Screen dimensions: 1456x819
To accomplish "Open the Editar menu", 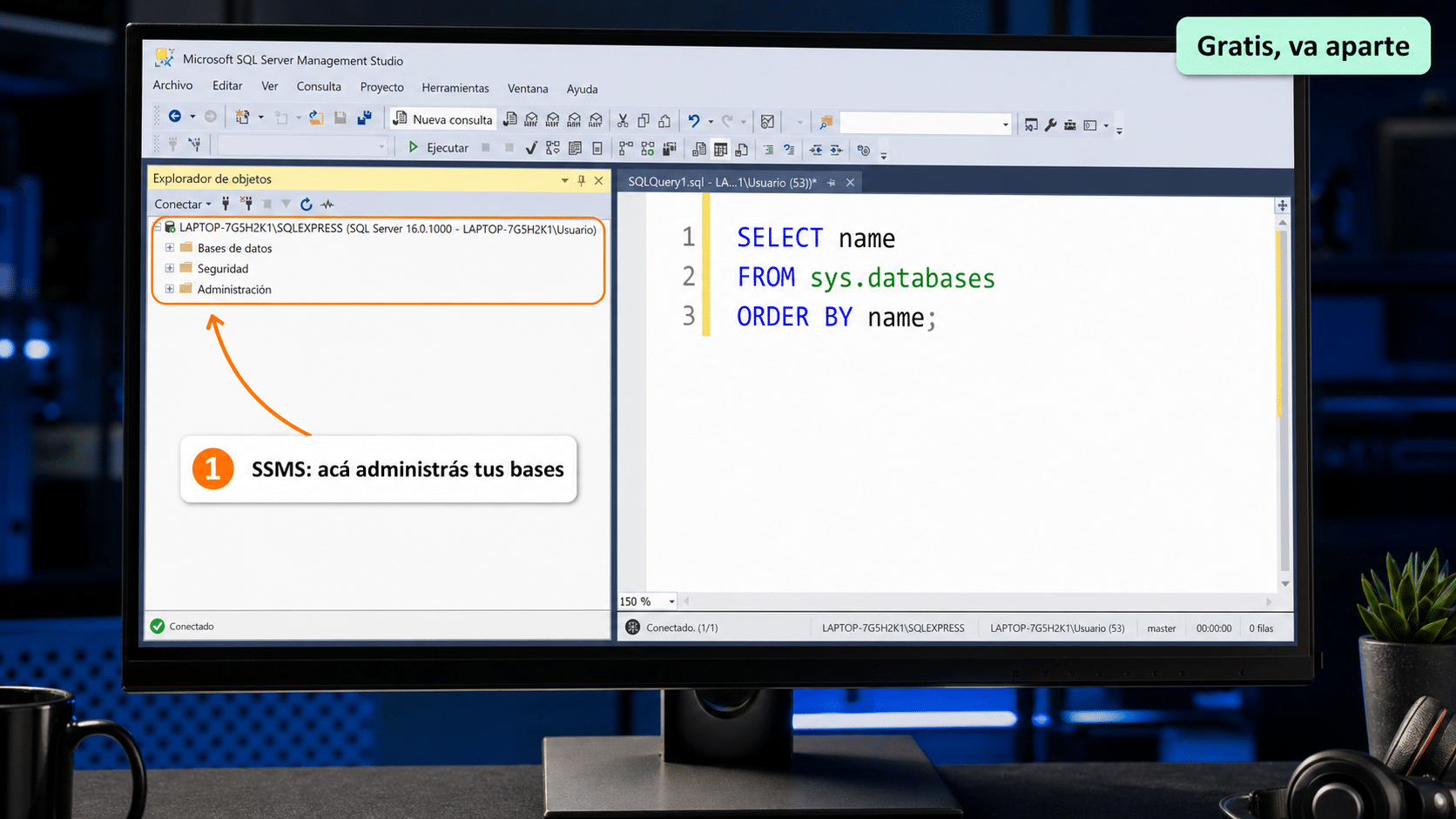I will point(227,85).
